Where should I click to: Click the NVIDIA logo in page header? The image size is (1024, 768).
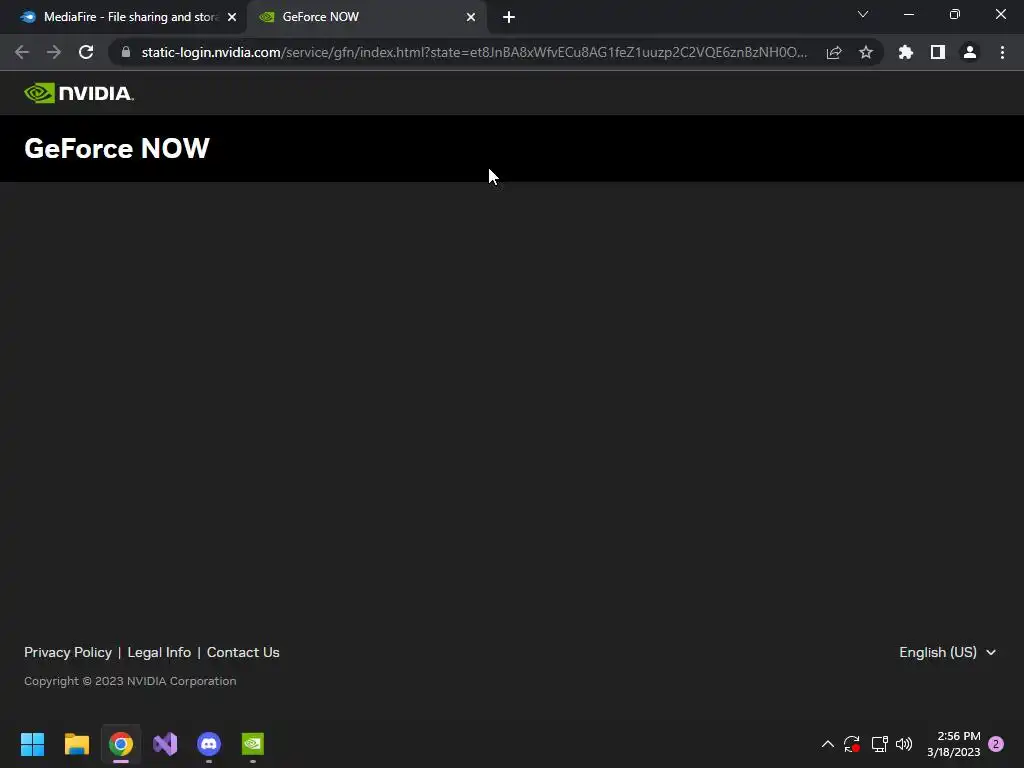pyautogui.click(x=79, y=93)
